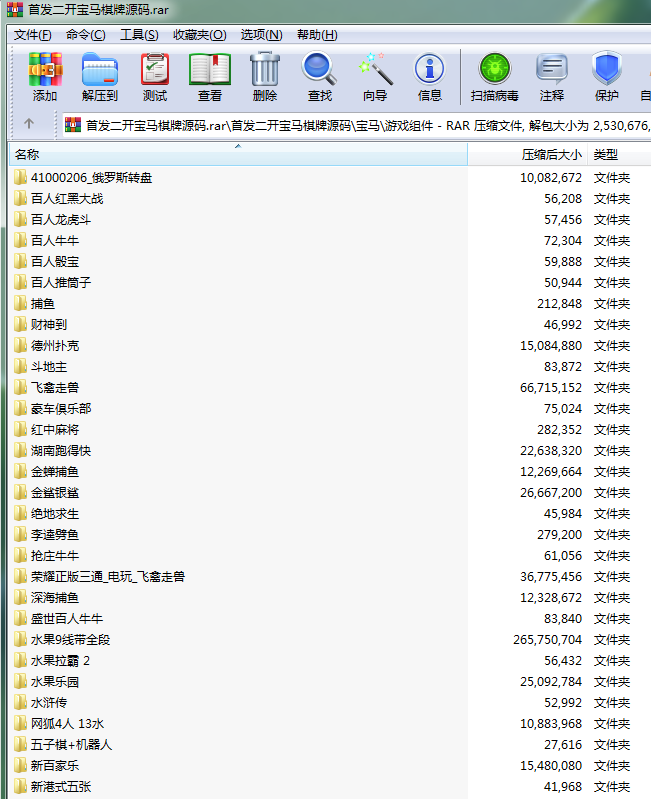Select the 德州扑克 folder icon

pos(20,345)
